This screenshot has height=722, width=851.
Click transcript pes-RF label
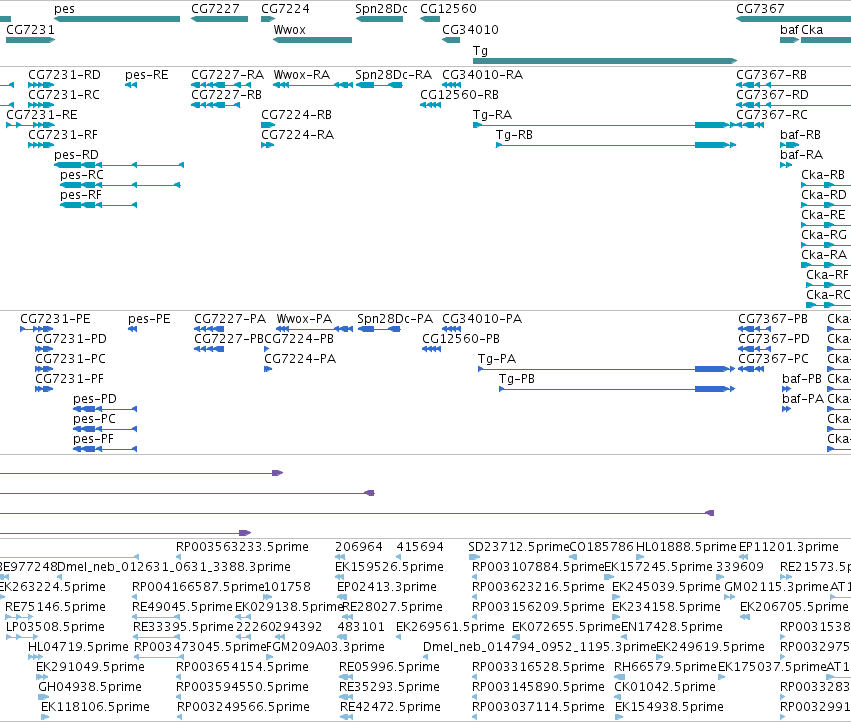tap(81, 195)
